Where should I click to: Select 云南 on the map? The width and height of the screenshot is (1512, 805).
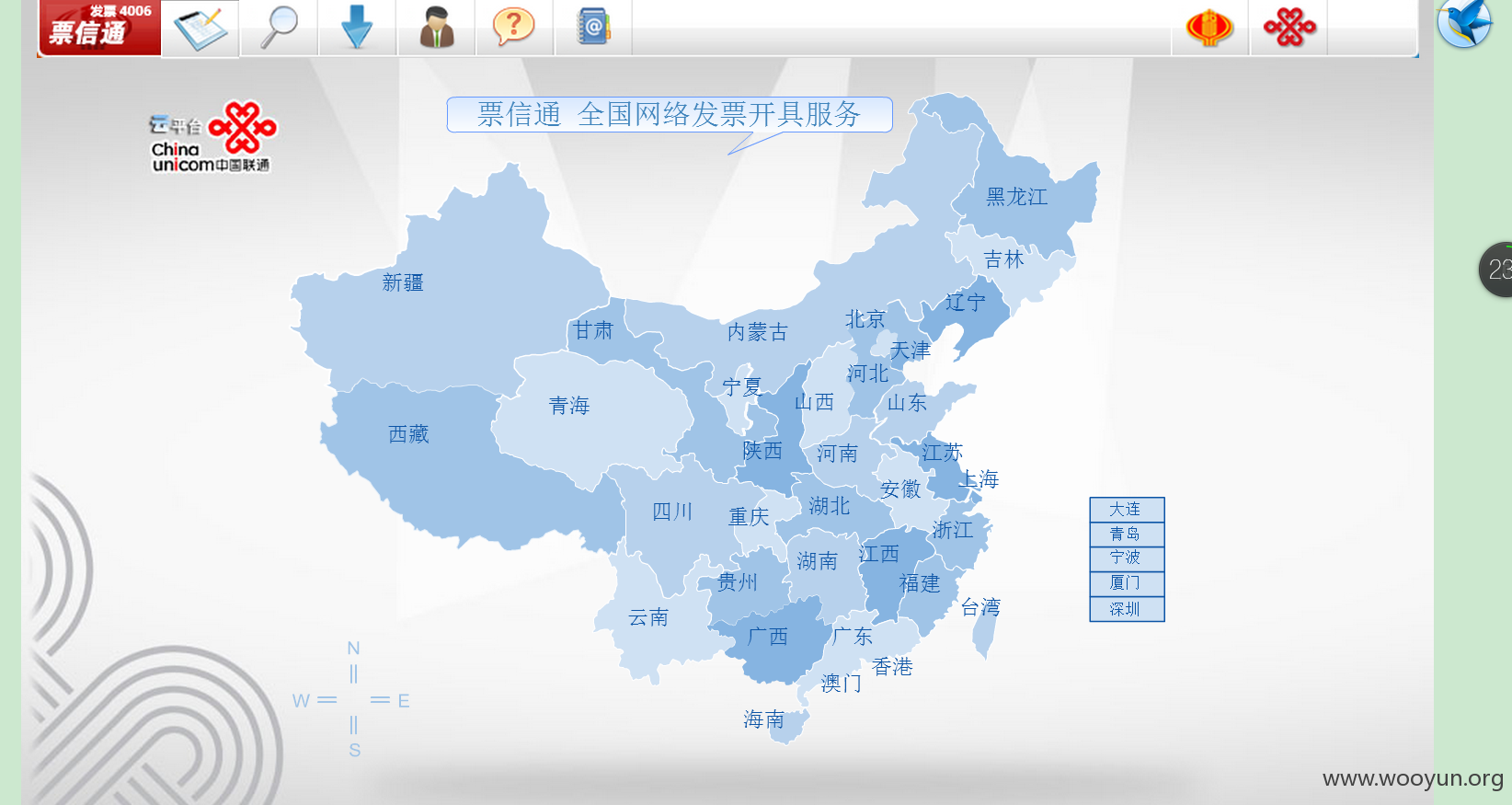coord(648,618)
